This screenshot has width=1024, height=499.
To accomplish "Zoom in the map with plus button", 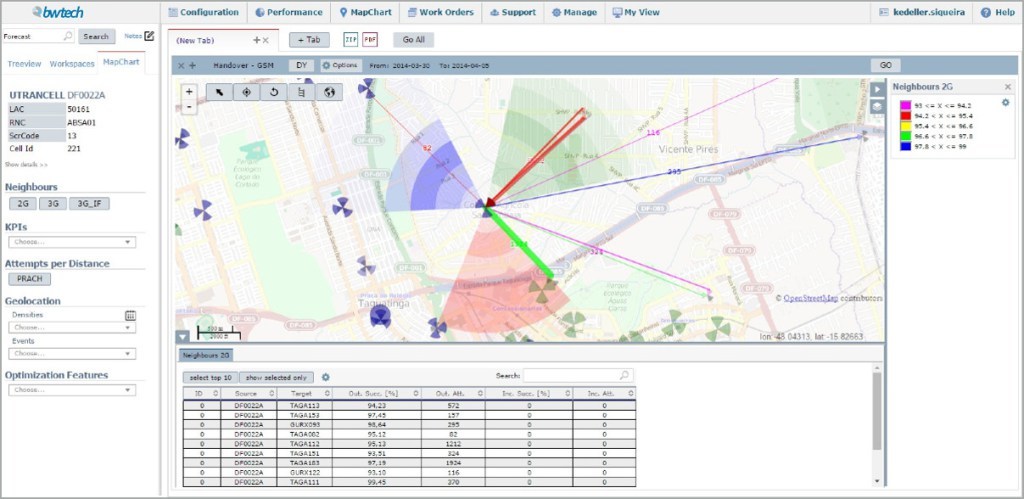I will click(x=189, y=91).
